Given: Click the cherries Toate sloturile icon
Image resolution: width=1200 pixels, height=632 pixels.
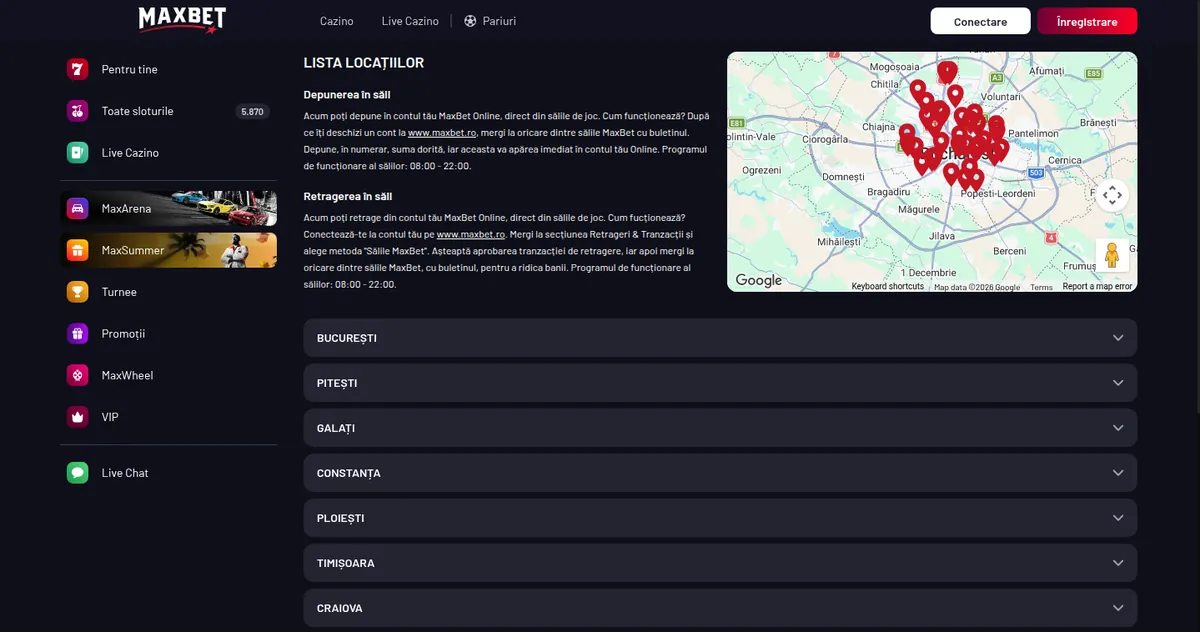Looking at the screenshot, I should (78, 111).
